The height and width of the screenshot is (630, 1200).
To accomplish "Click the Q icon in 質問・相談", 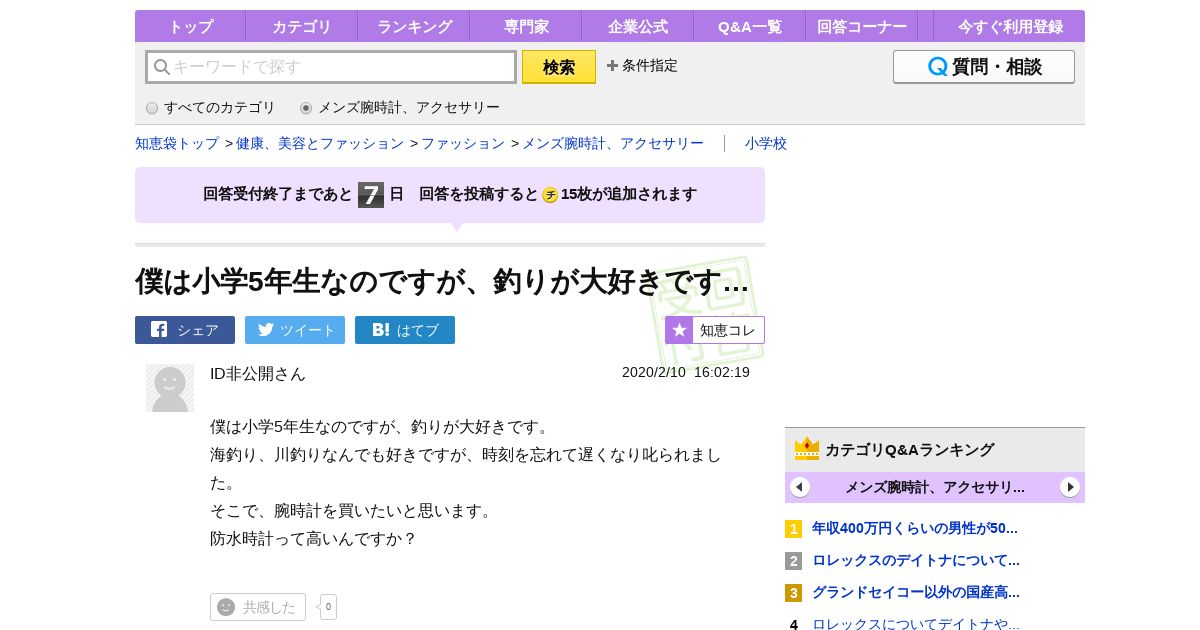I will pyautogui.click(x=937, y=67).
